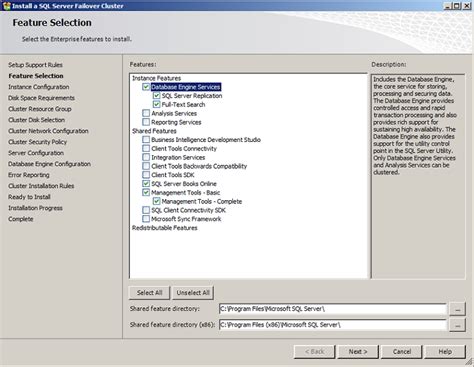The width and height of the screenshot is (474, 367).
Task: Click Setup Support Rules step
Action: [x=35, y=65]
